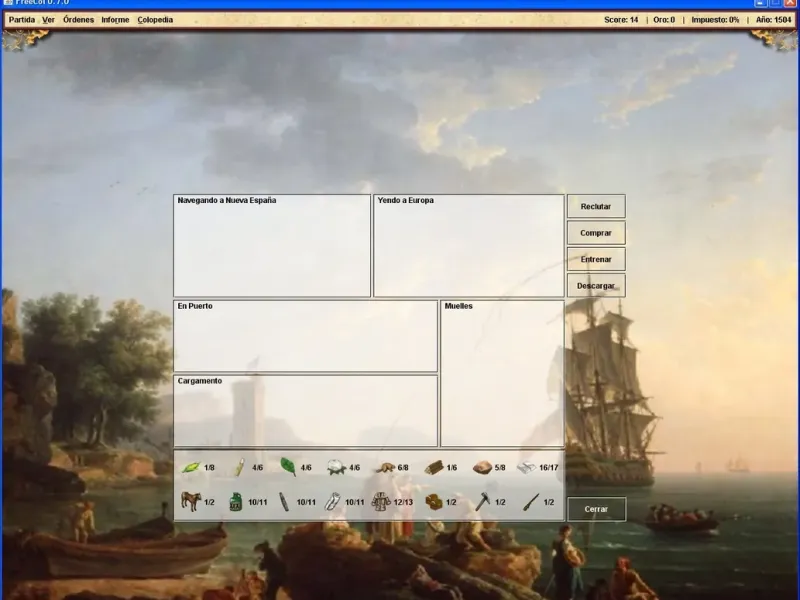Click the cigars price 10/11

[306, 503]
